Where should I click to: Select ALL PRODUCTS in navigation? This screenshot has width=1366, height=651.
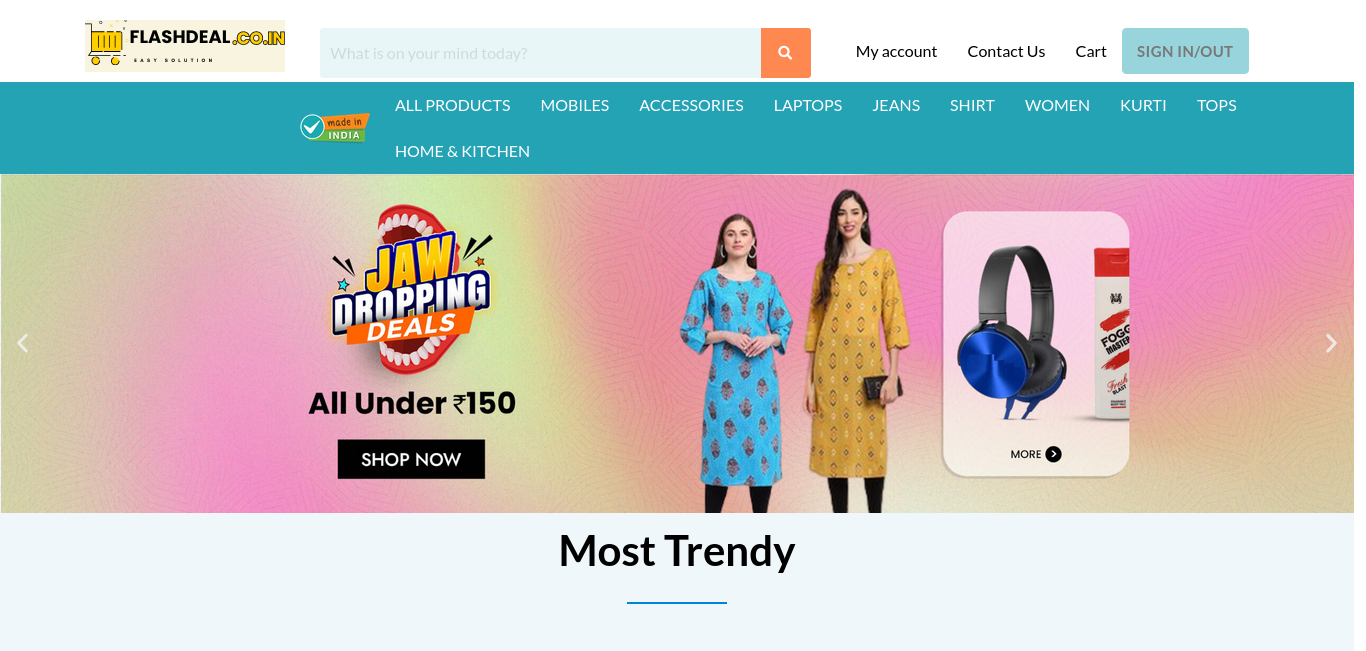click(452, 105)
